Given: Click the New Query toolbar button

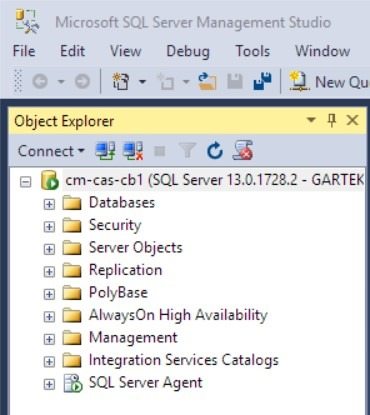Looking at the screenshot, I should [x=329, y=82].
